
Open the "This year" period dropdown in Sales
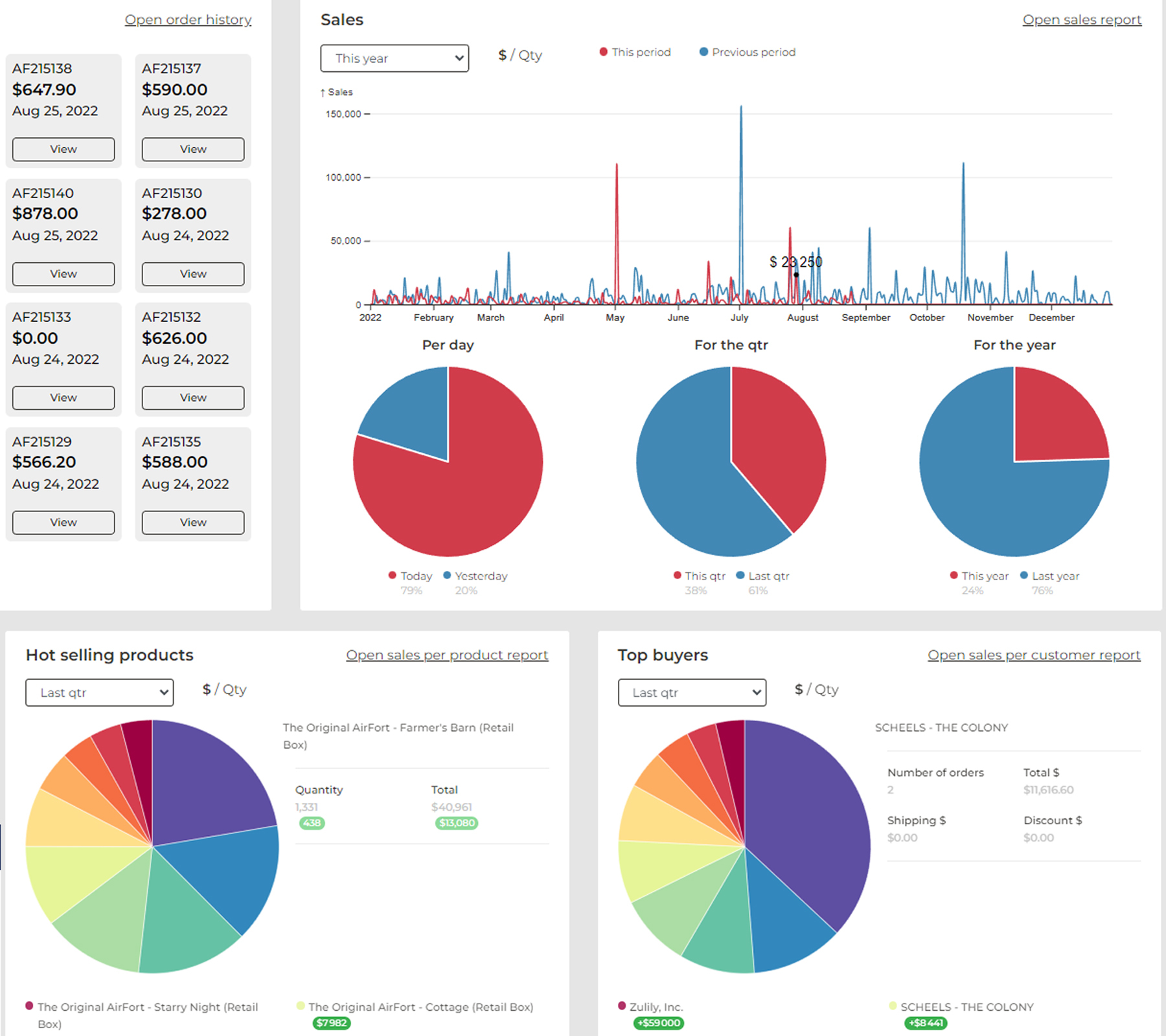394,58
